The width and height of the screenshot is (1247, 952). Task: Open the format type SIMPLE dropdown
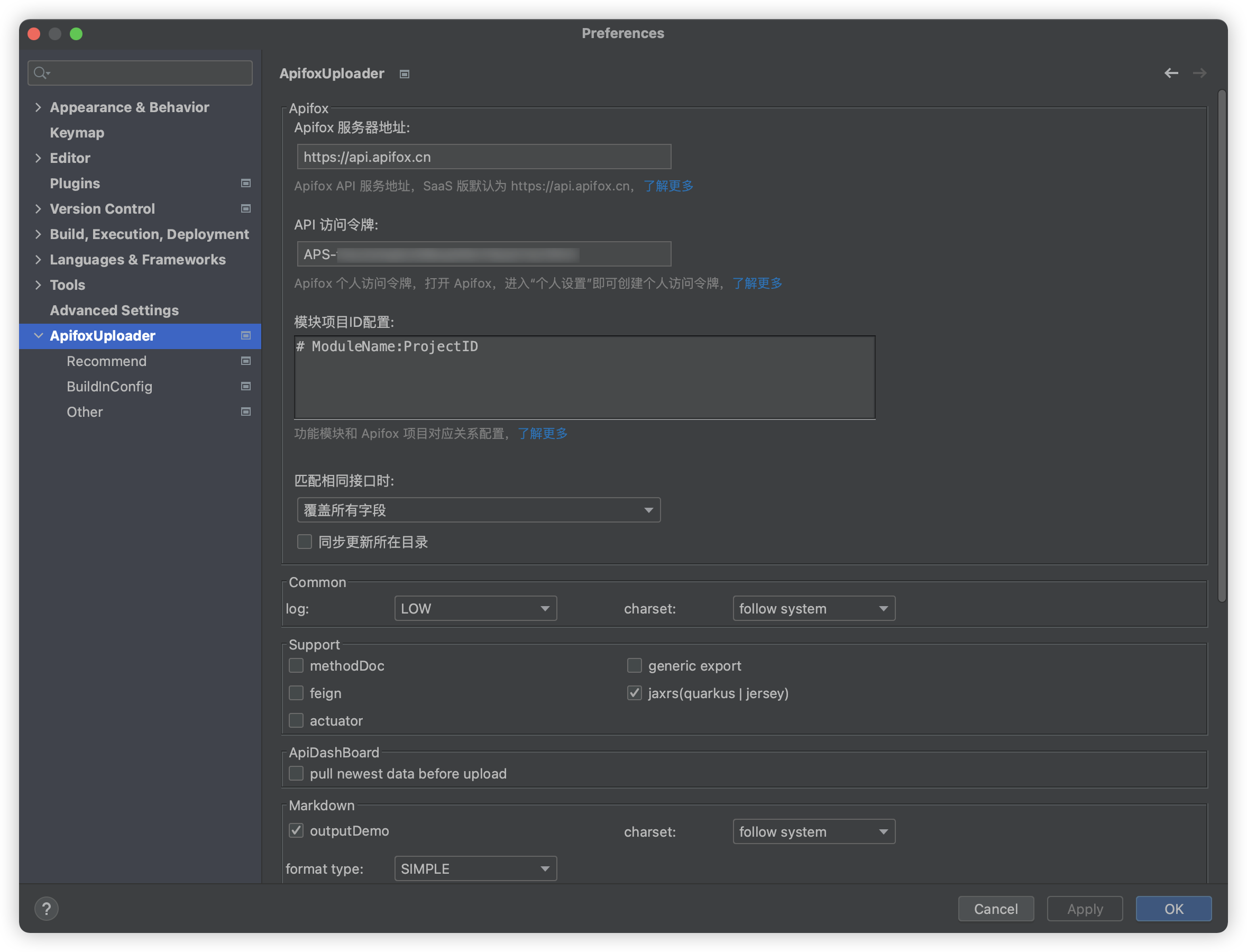coord(475,868)
